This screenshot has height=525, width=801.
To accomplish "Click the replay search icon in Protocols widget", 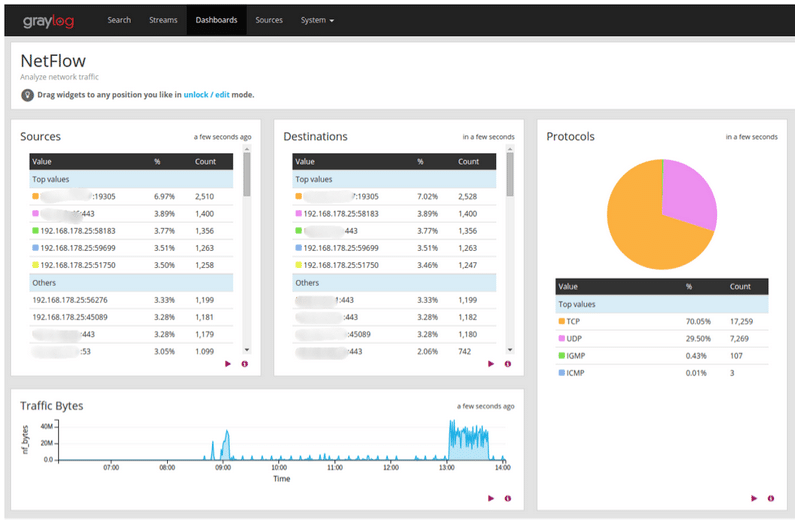I will coord(754,498).
